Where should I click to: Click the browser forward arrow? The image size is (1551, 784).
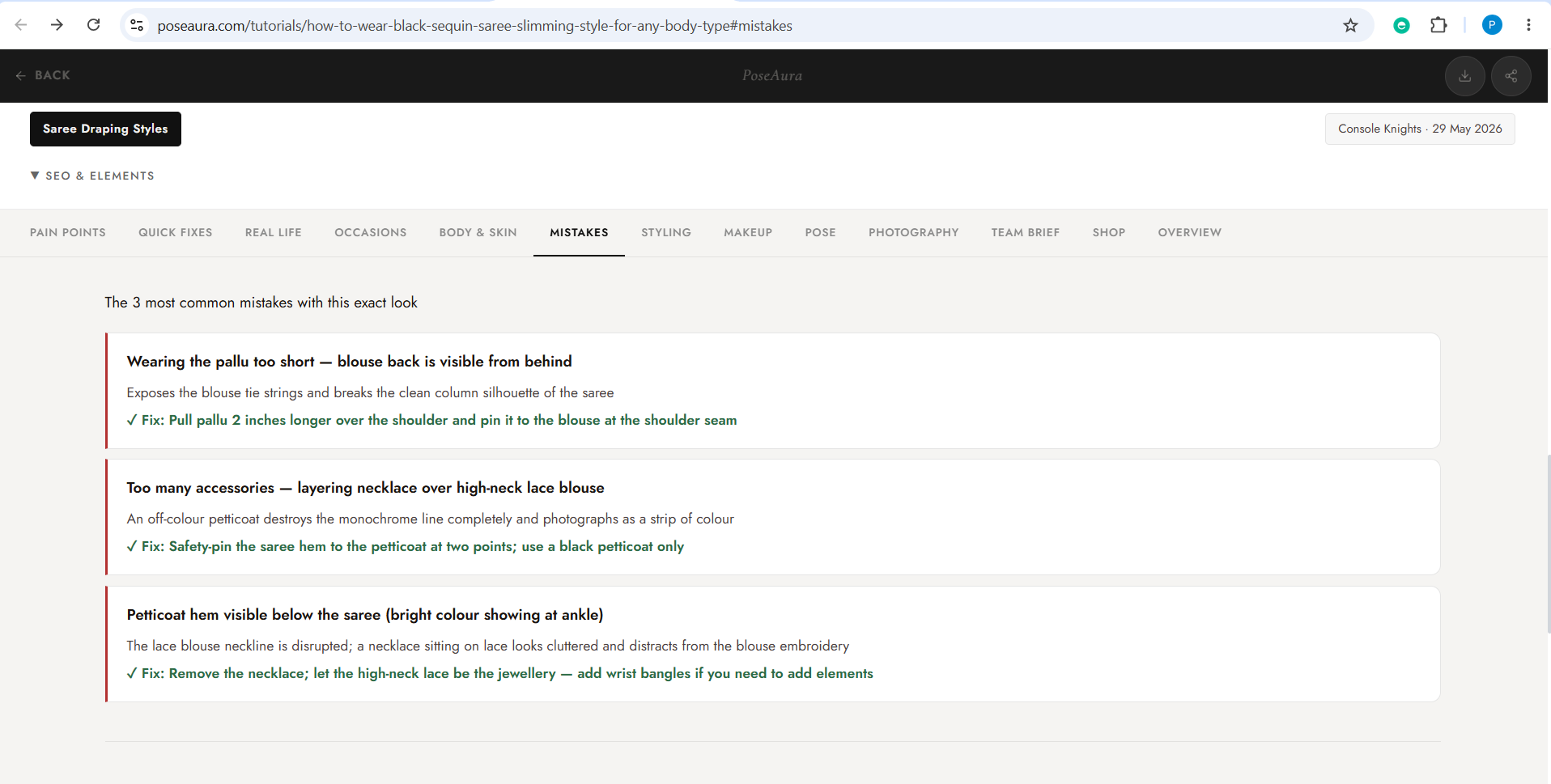pos(57,25)
